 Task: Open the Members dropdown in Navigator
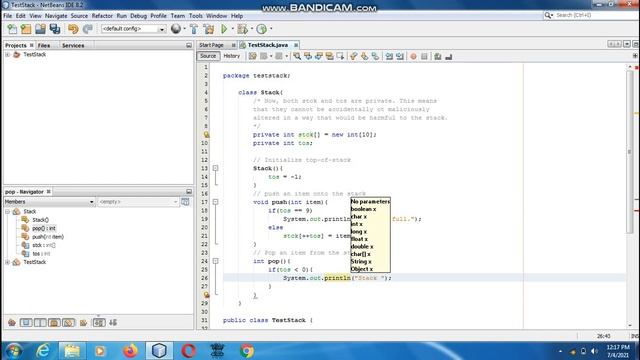click(49, 202)
